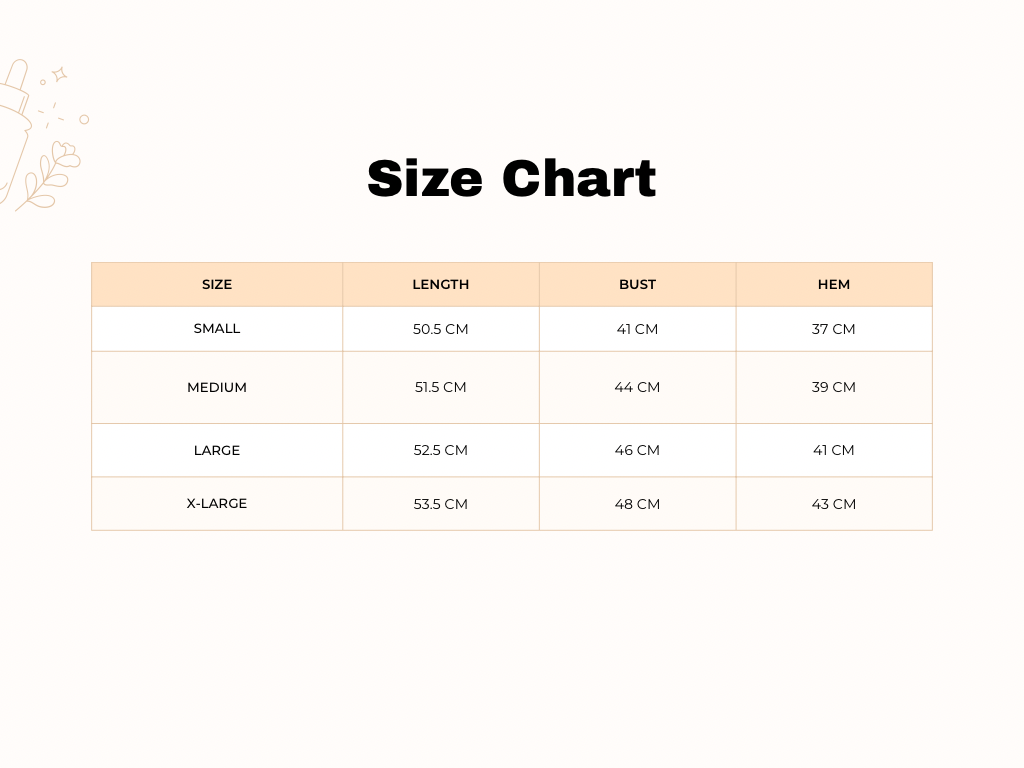
Task: Select the LENGTH column header
Action: (x=441, y=284)
